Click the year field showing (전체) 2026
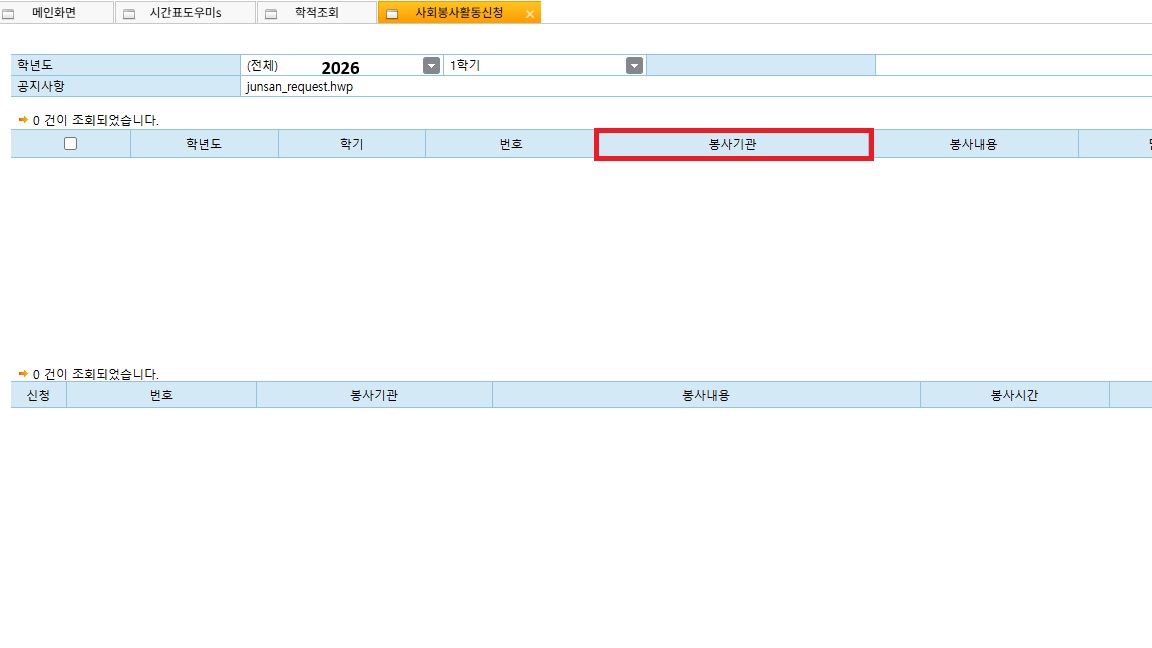The height and width of the screenshot is (648, 1152). tap(330, 65)
